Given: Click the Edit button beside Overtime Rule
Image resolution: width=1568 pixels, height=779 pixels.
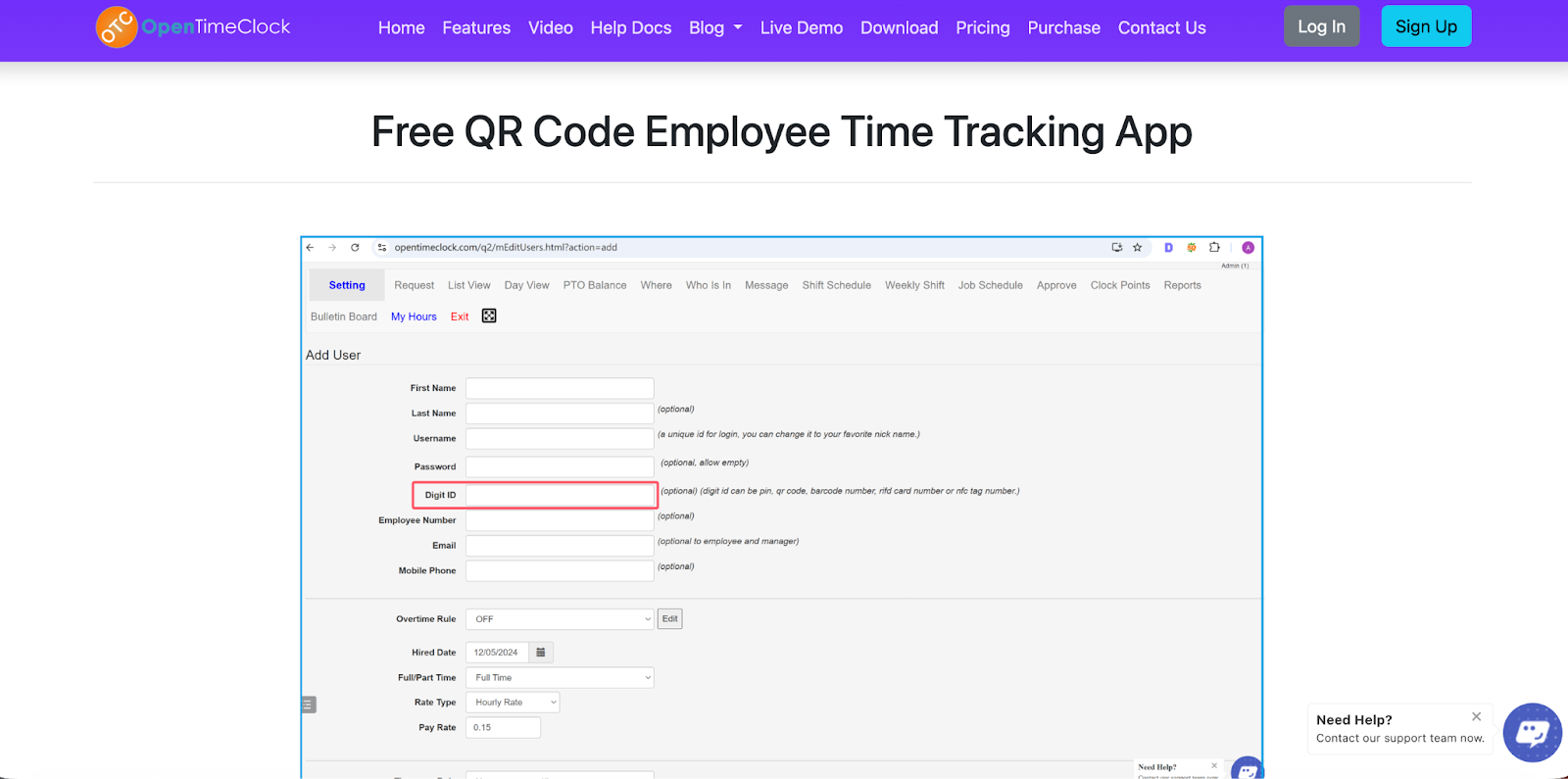Looking at the screenshot, I should [x=669, y=619].
